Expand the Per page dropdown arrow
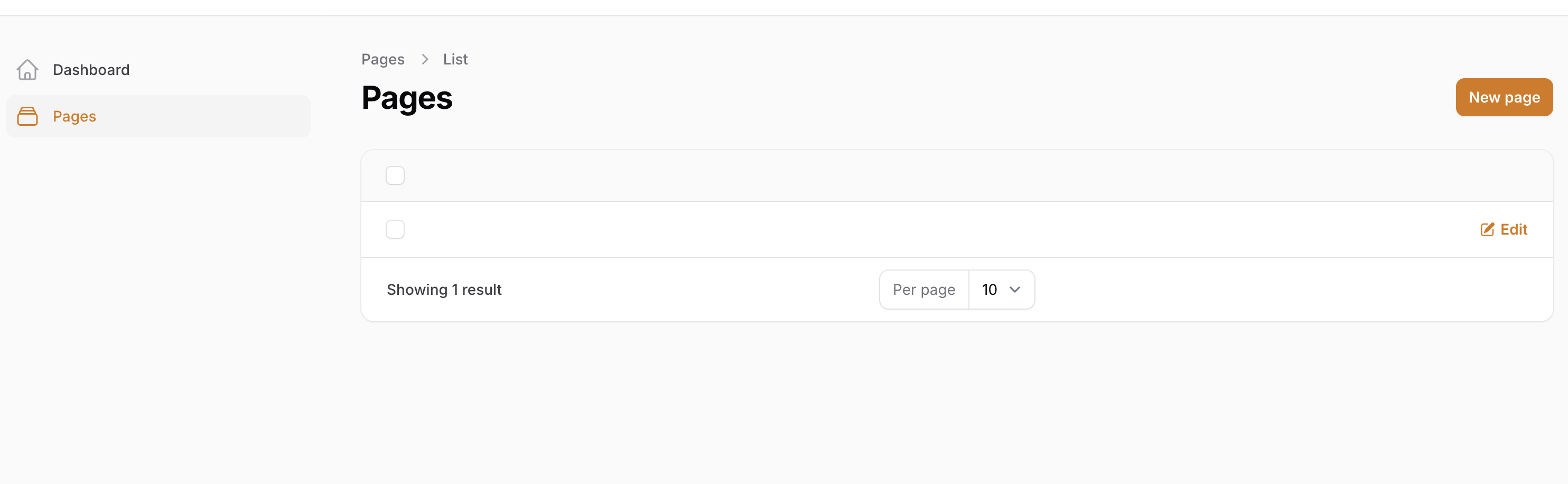 click(x=1015, y=290)
